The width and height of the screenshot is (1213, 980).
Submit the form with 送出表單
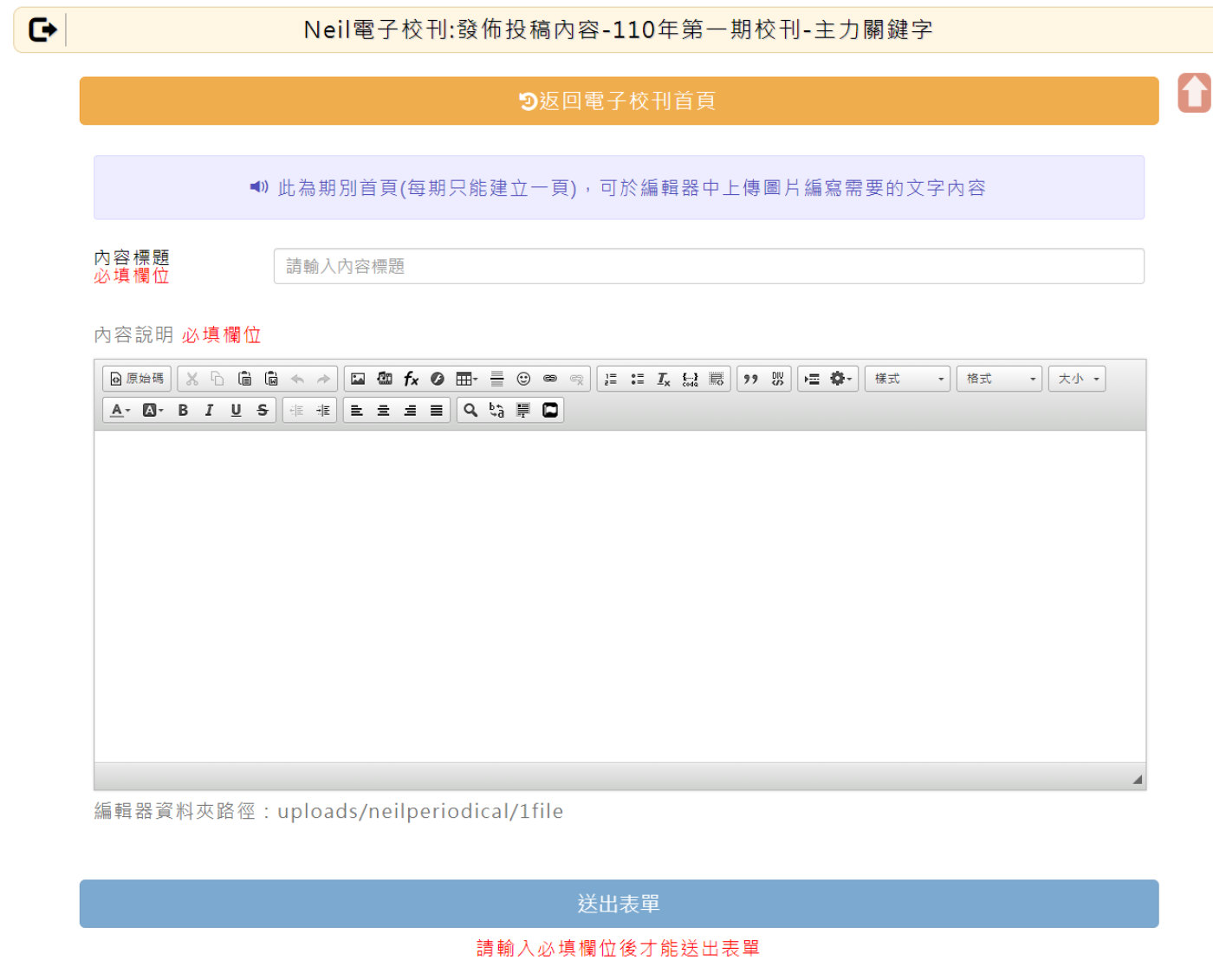coord(619,904)
